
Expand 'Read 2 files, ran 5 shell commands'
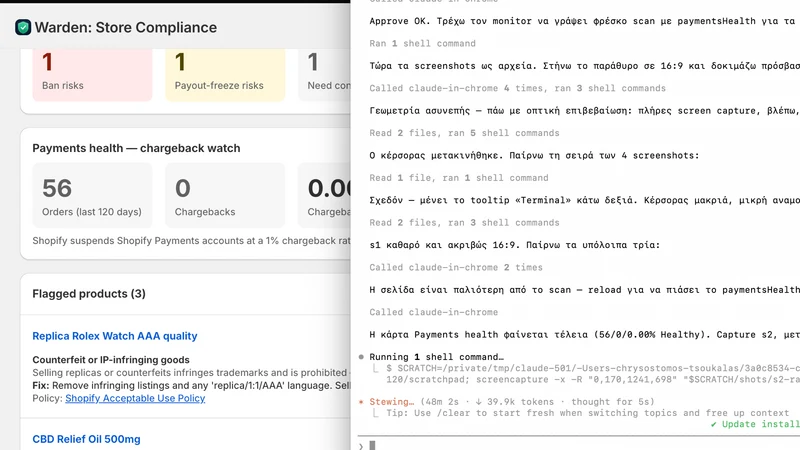point(464,133)
